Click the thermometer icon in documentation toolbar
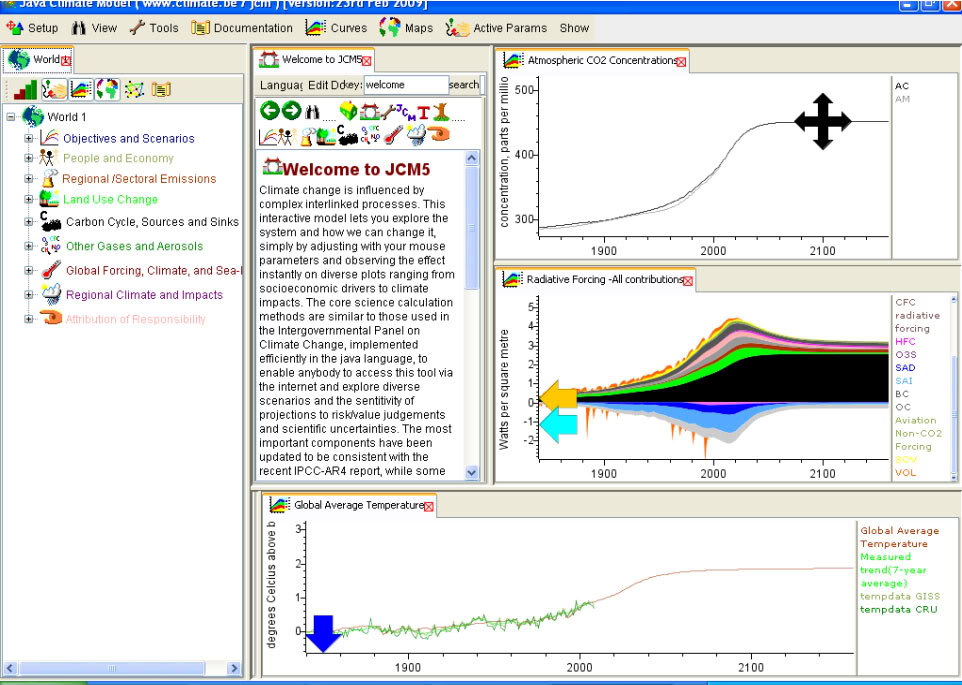The width and height of the screenshot is (962, 685). click(392, 135)
